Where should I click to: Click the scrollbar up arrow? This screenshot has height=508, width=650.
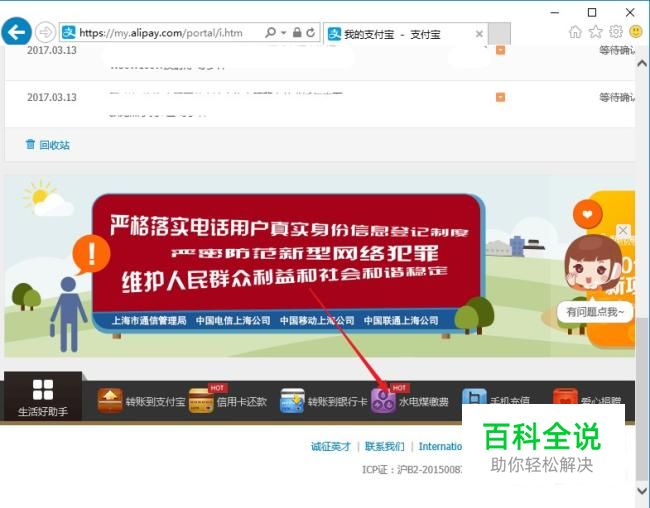click(642, 63)
